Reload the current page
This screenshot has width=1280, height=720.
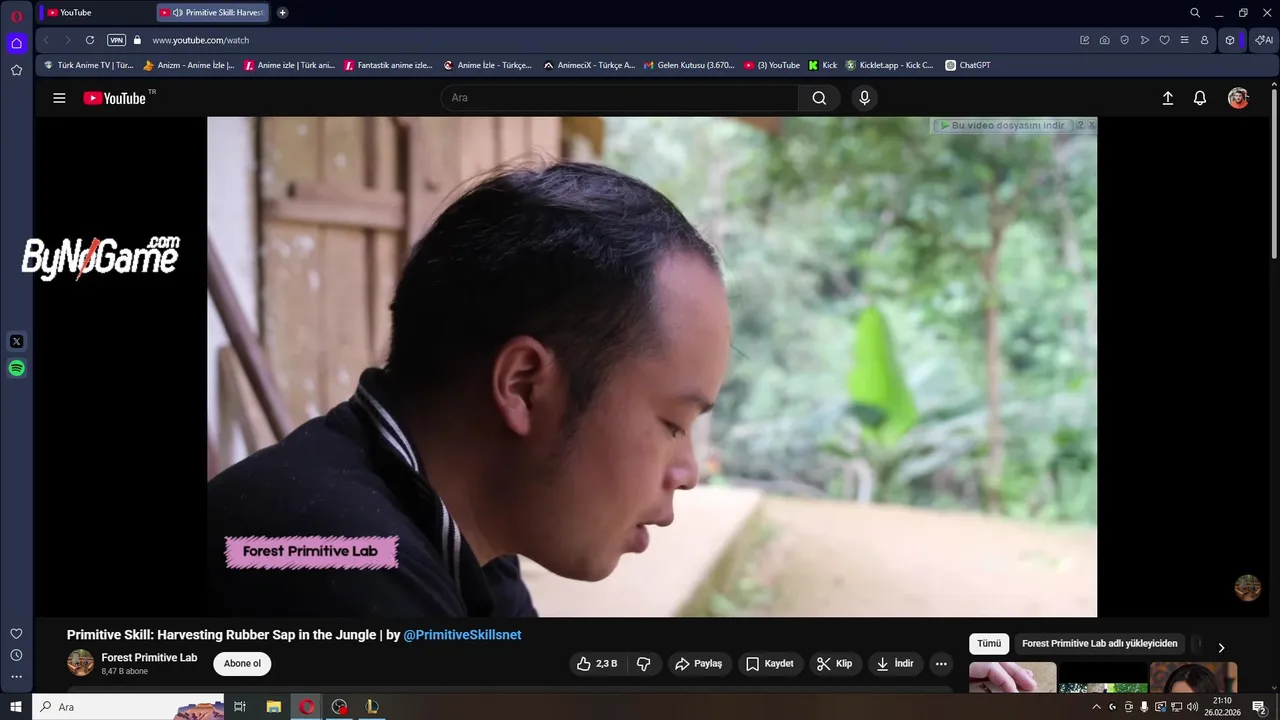90,40
